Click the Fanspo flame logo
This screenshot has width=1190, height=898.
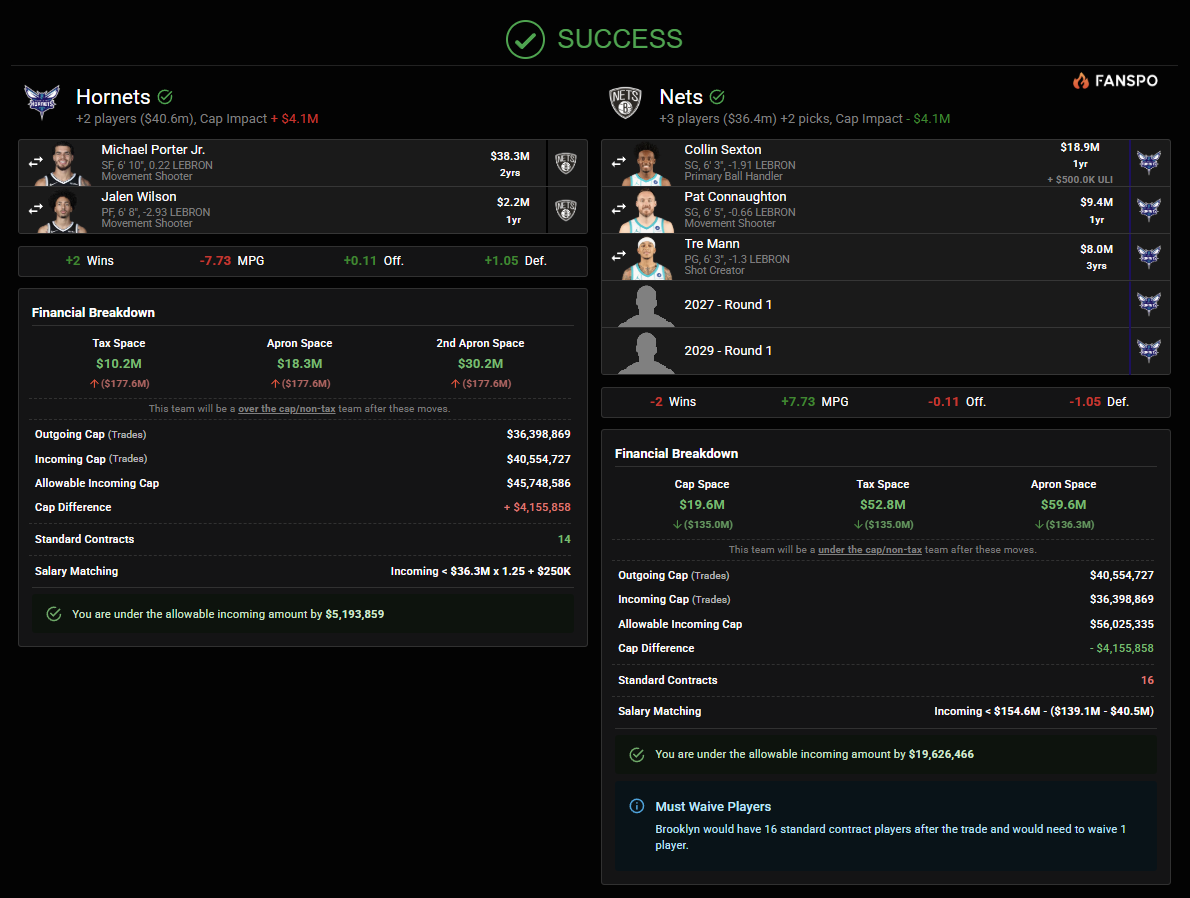pyautogui.click(x=1081, y=80)
